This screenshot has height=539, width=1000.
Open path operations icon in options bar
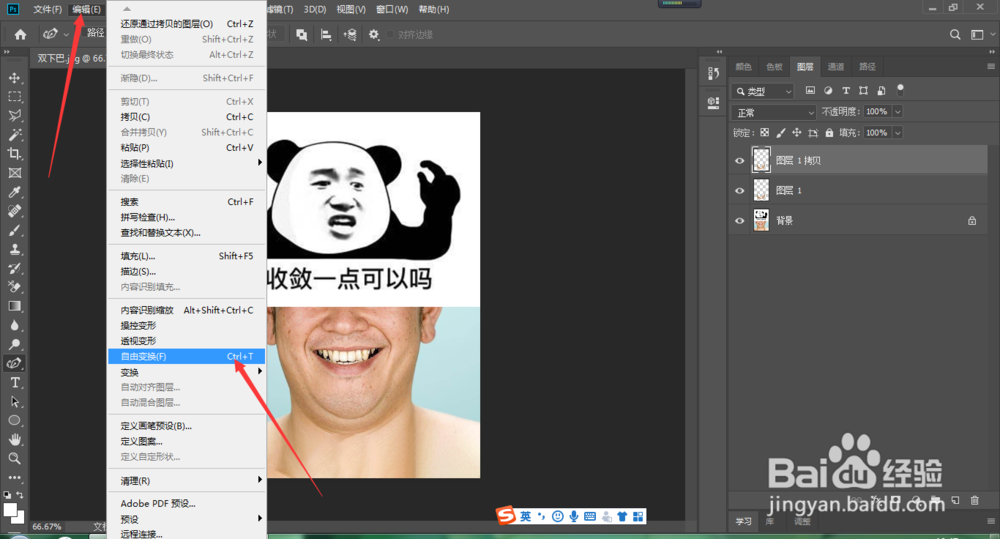302,34
